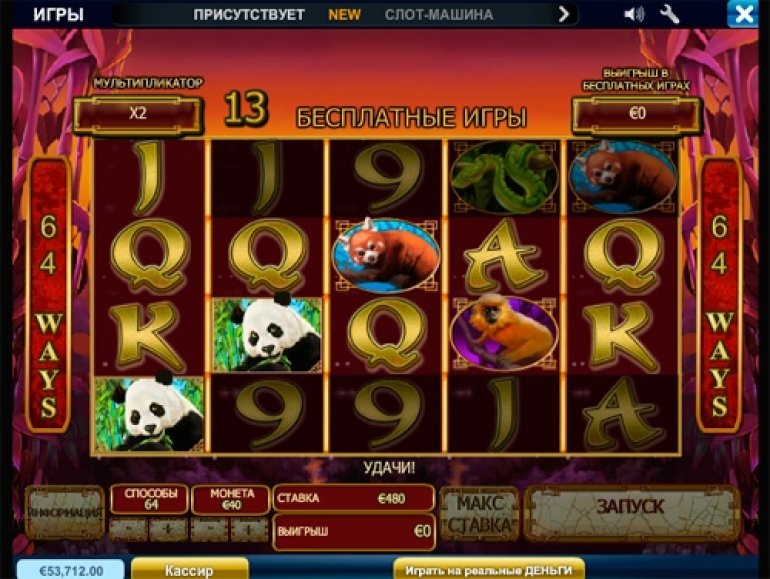This screenshot has width=770, height=579.
Task: Click the ЗАПУСК spin button
Action: pos(631,512)
